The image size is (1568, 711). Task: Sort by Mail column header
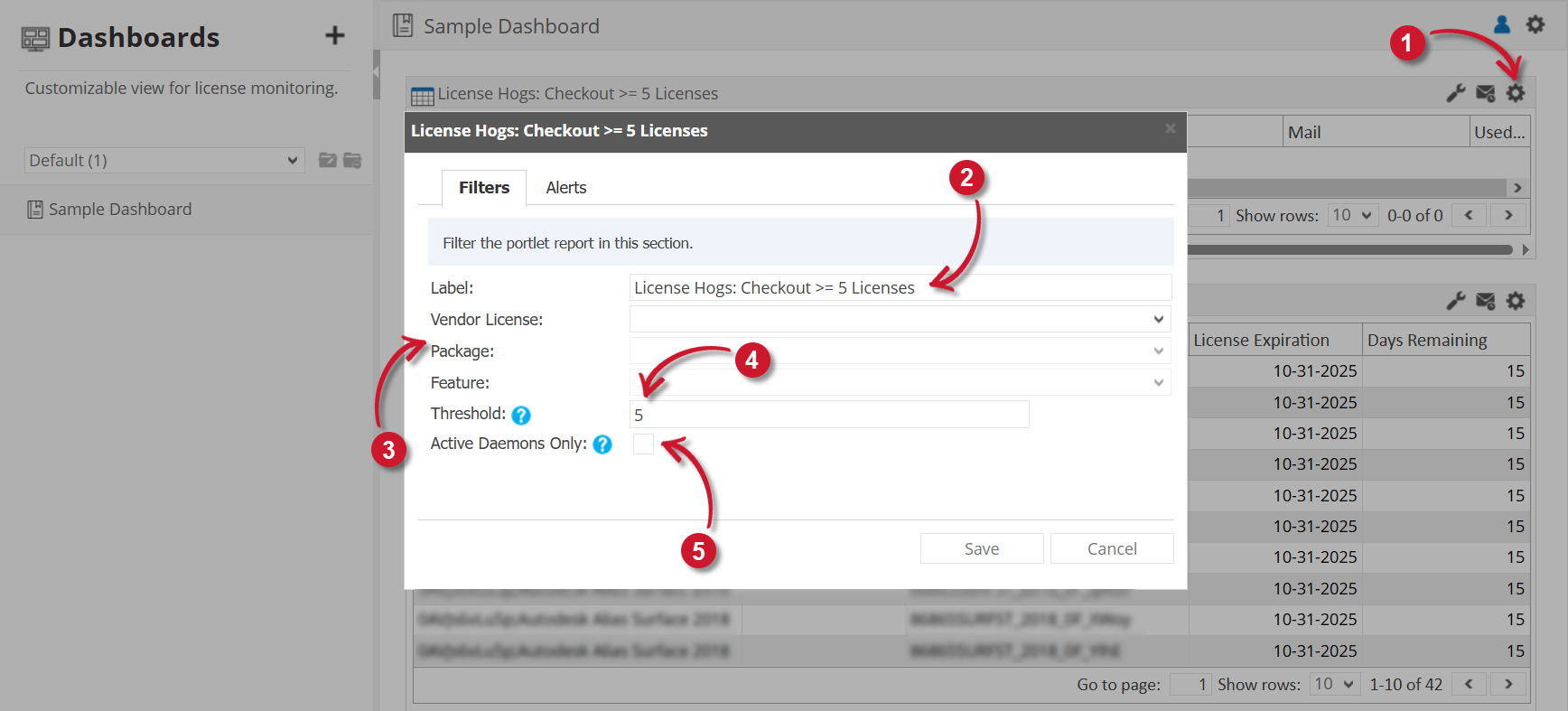(x=1377, y=132)
